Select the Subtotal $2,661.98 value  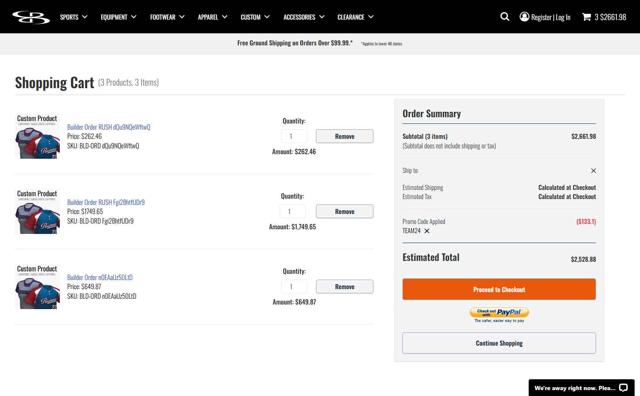[x=584, y=136]
